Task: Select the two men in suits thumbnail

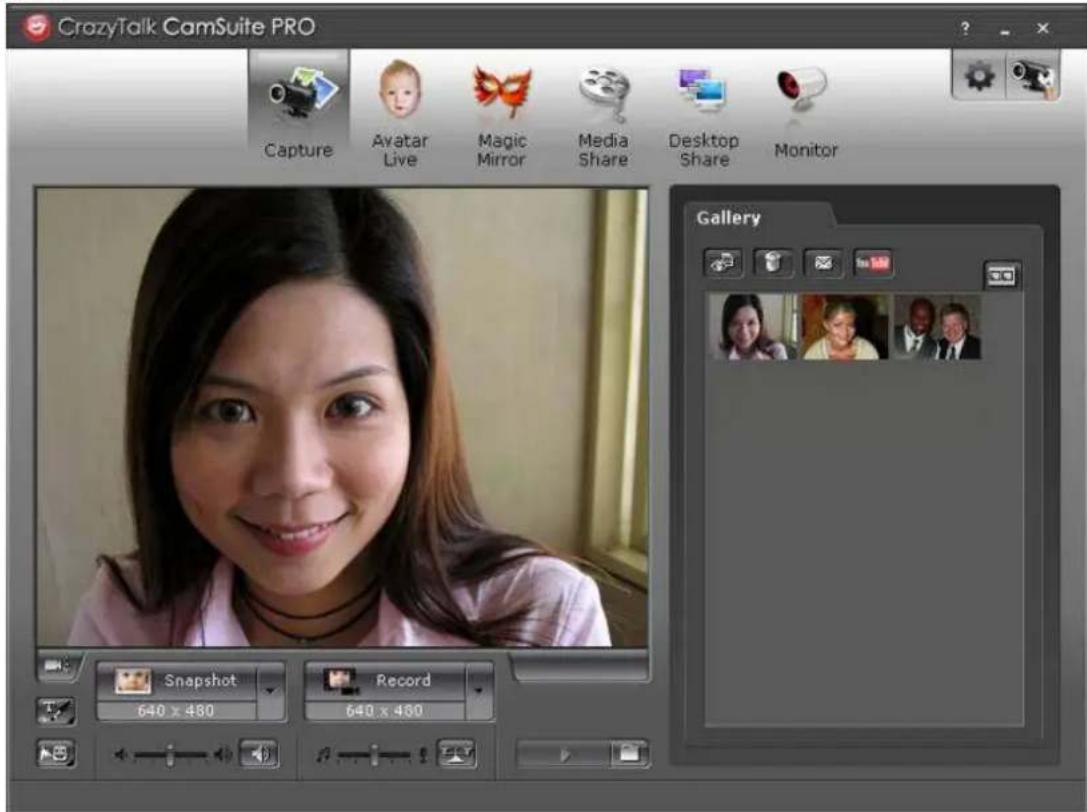Action: (937, 326)
